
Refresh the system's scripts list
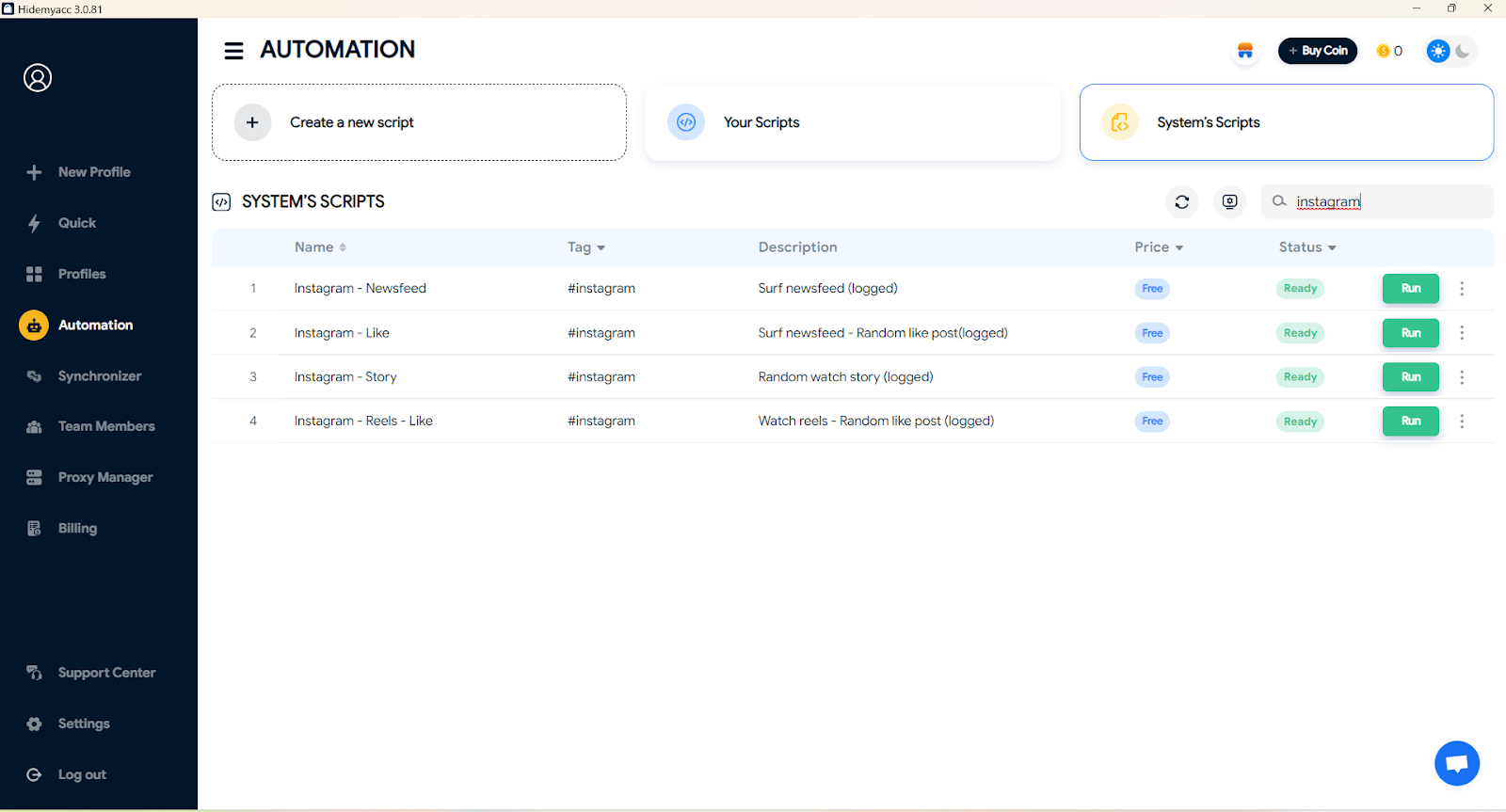[1182, 201]
